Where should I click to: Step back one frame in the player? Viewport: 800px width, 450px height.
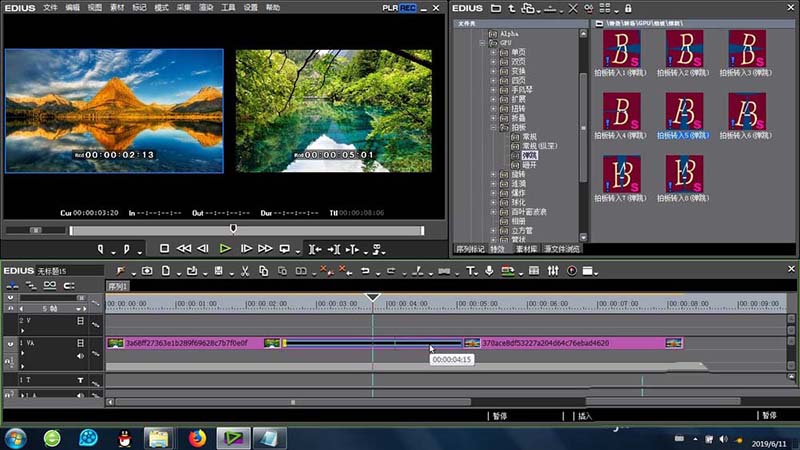[x=203, y=248]
